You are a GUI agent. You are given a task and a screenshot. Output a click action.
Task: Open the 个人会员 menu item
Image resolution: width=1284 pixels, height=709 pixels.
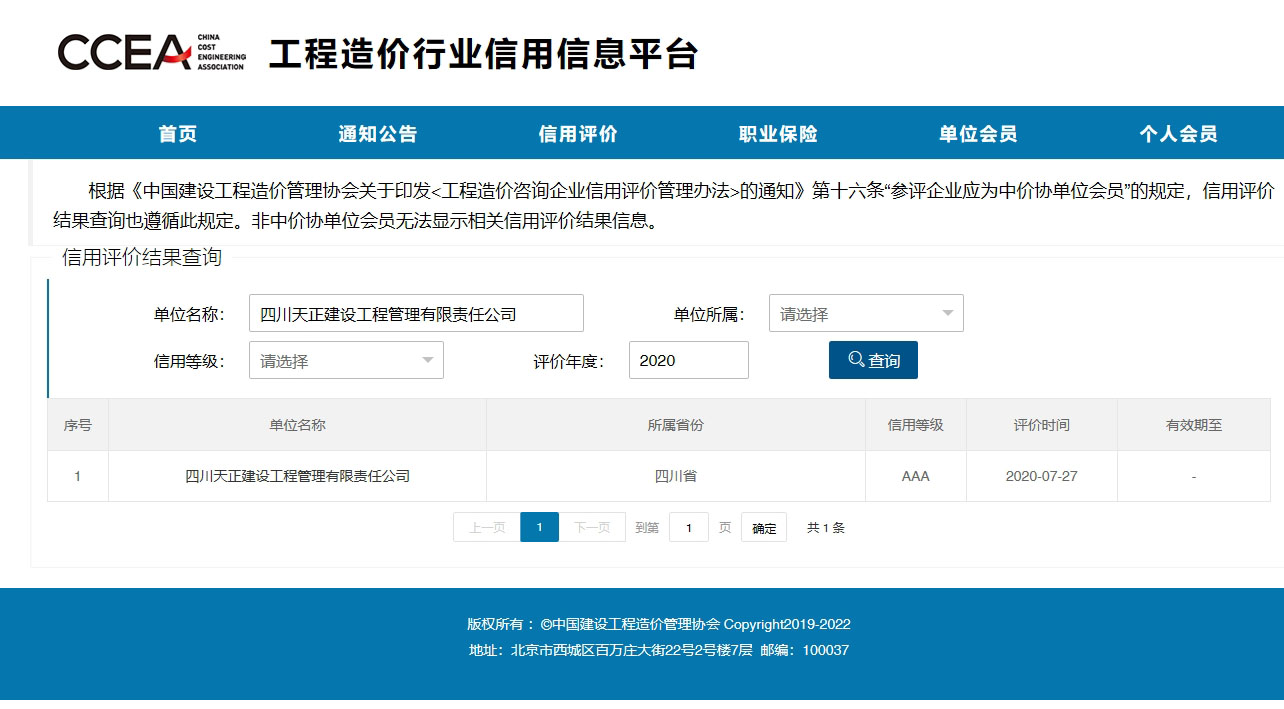pos(1178,134)
